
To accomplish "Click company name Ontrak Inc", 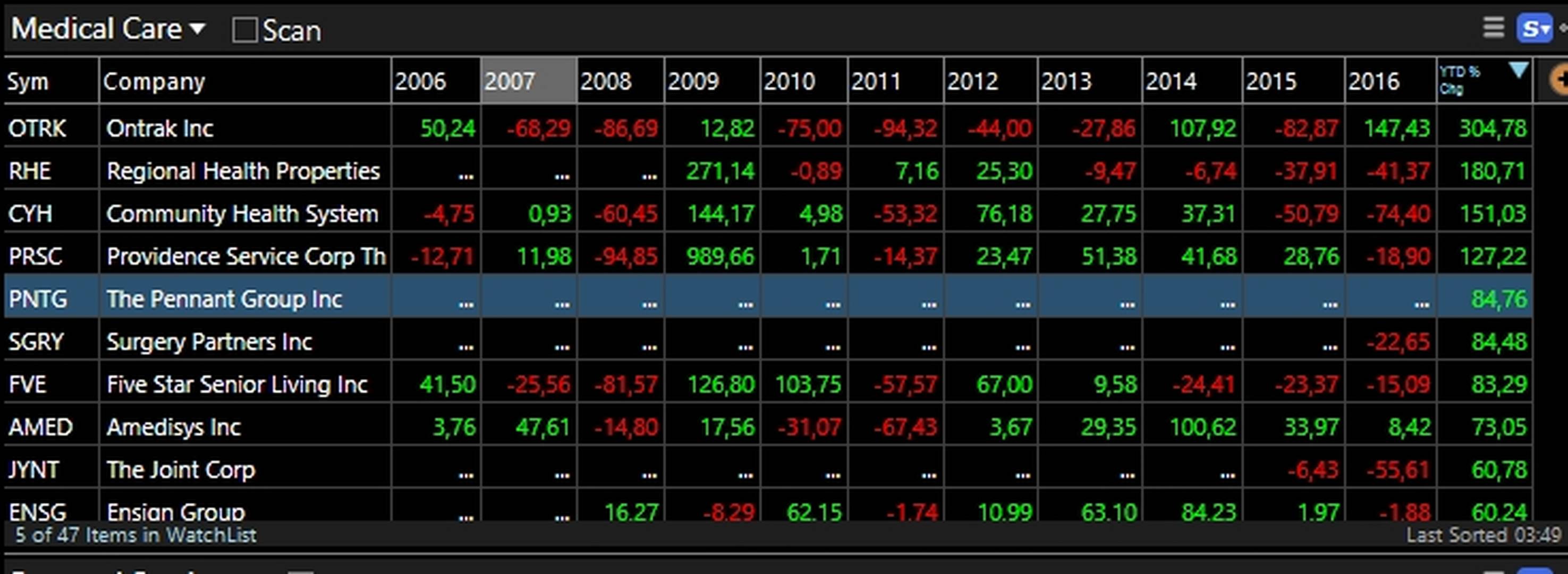I will (x=160, y=129).
